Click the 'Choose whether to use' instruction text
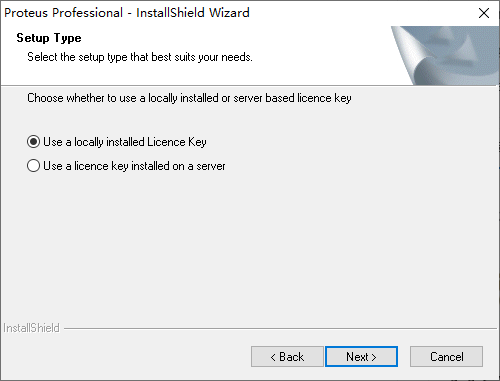 point(189,98)
